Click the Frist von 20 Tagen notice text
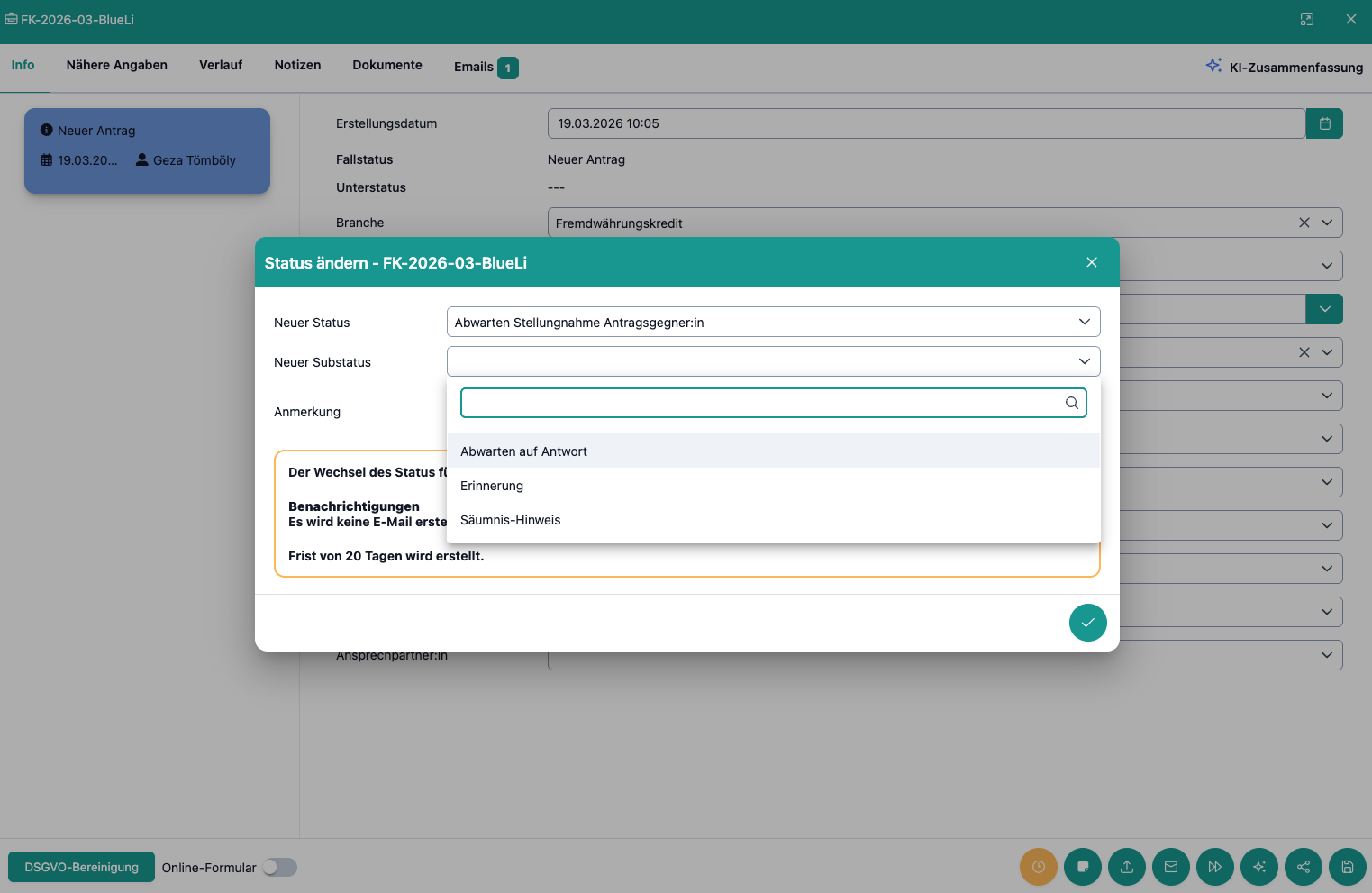 386,556
